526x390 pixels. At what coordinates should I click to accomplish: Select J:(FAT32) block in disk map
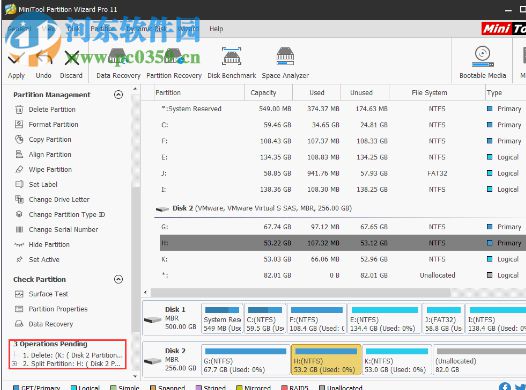click(x=443, y=319)
